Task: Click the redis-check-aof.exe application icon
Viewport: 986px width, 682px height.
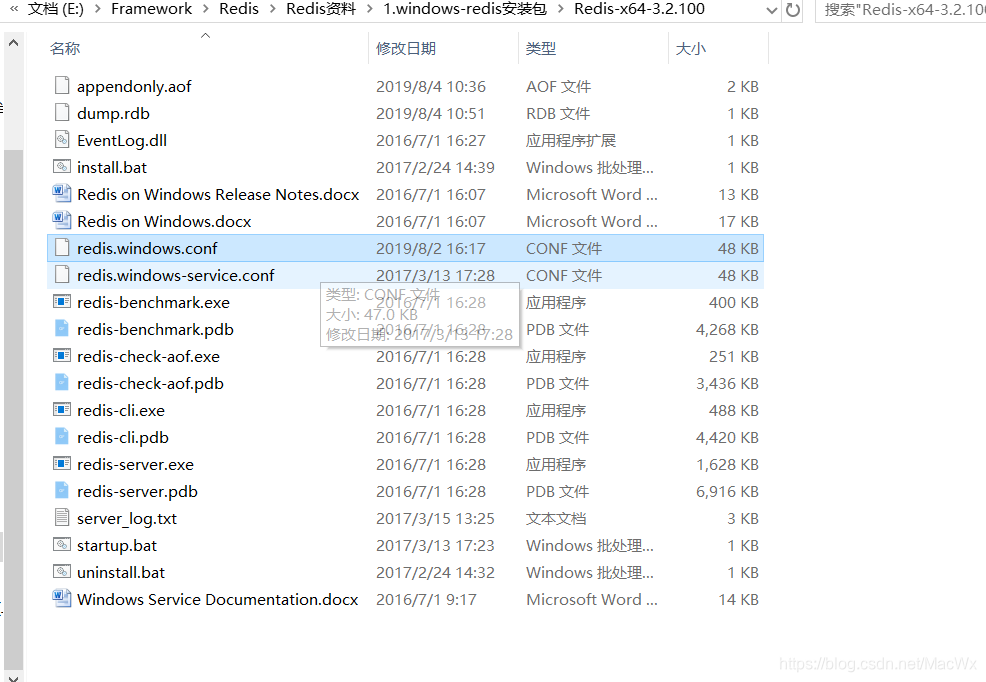Action: pyautogui.click(x=62, y=356)
